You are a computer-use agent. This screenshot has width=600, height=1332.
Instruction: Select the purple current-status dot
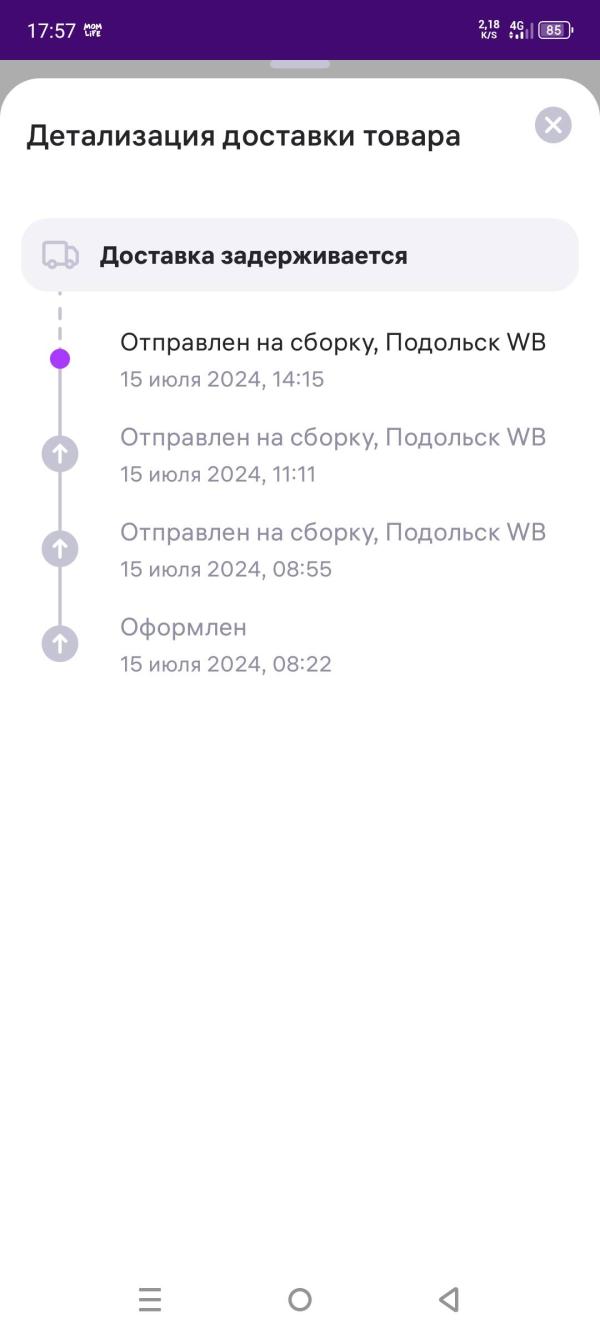coord(60,358)
